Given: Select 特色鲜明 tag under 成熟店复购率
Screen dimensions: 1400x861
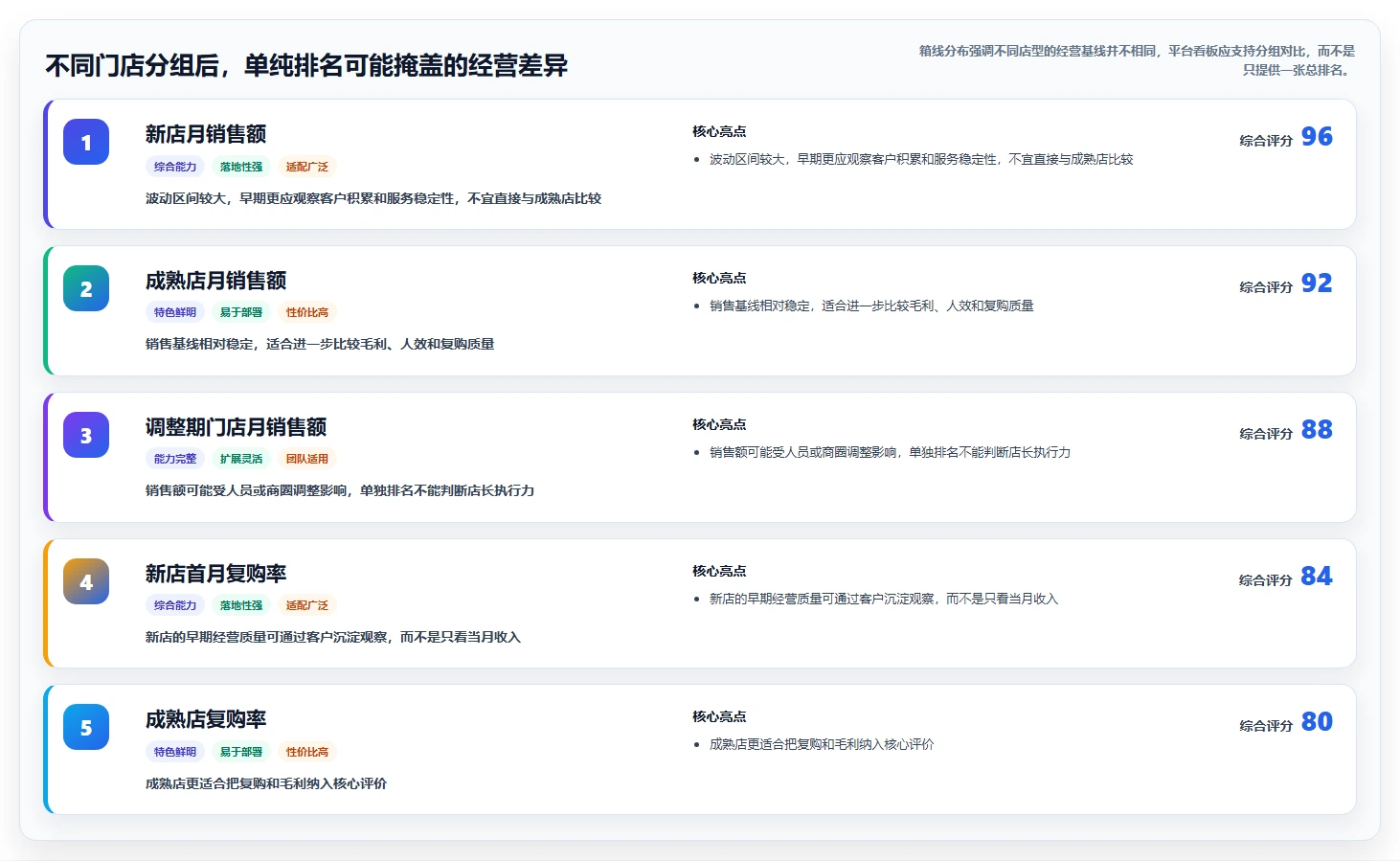Looking at the screenshot, I should 175,752.
